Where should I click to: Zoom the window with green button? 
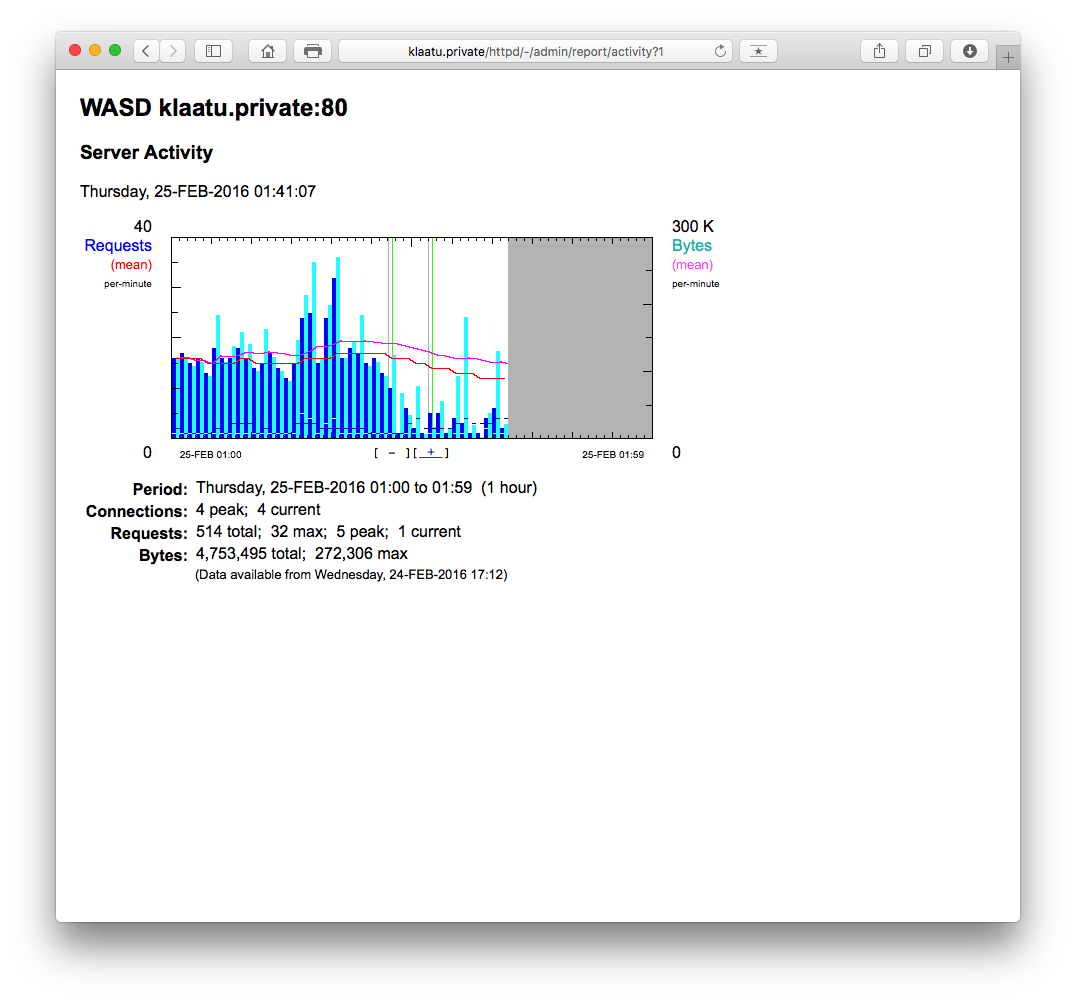click(x=115, y=50)
